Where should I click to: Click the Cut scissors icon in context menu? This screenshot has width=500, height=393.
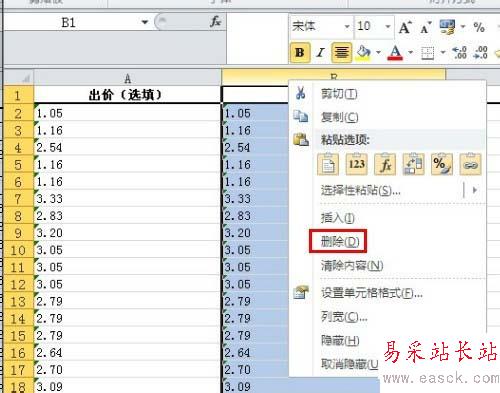coord(300,93)
